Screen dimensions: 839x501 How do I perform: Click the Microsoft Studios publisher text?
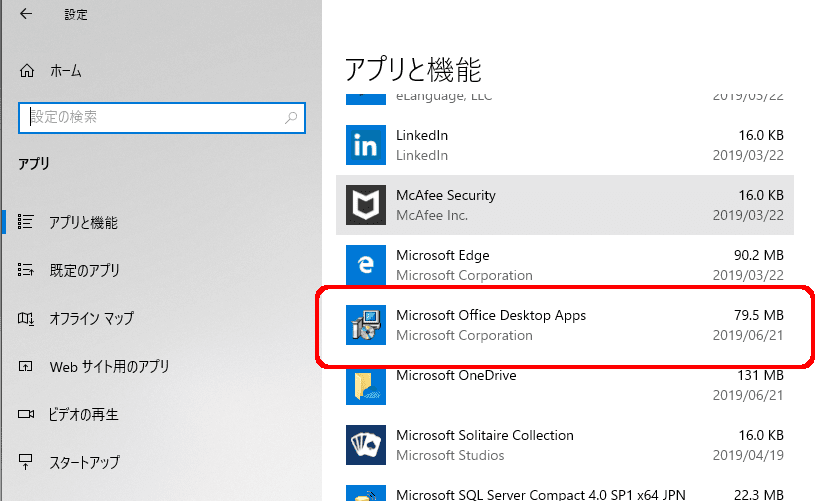click(x=450, y=455)
